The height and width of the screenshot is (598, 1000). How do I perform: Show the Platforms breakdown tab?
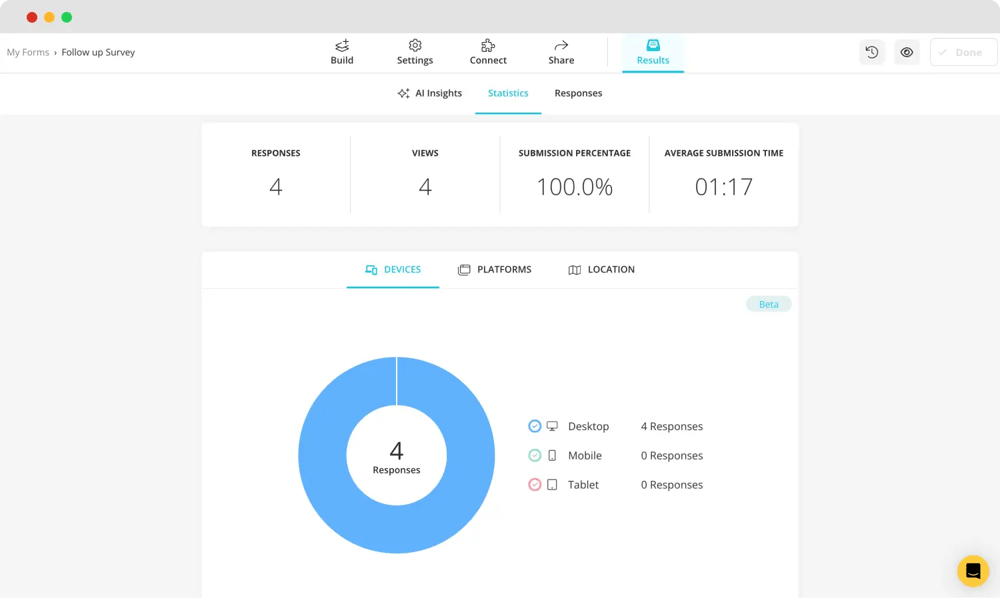pyautogui.click(x=494, y=270)
